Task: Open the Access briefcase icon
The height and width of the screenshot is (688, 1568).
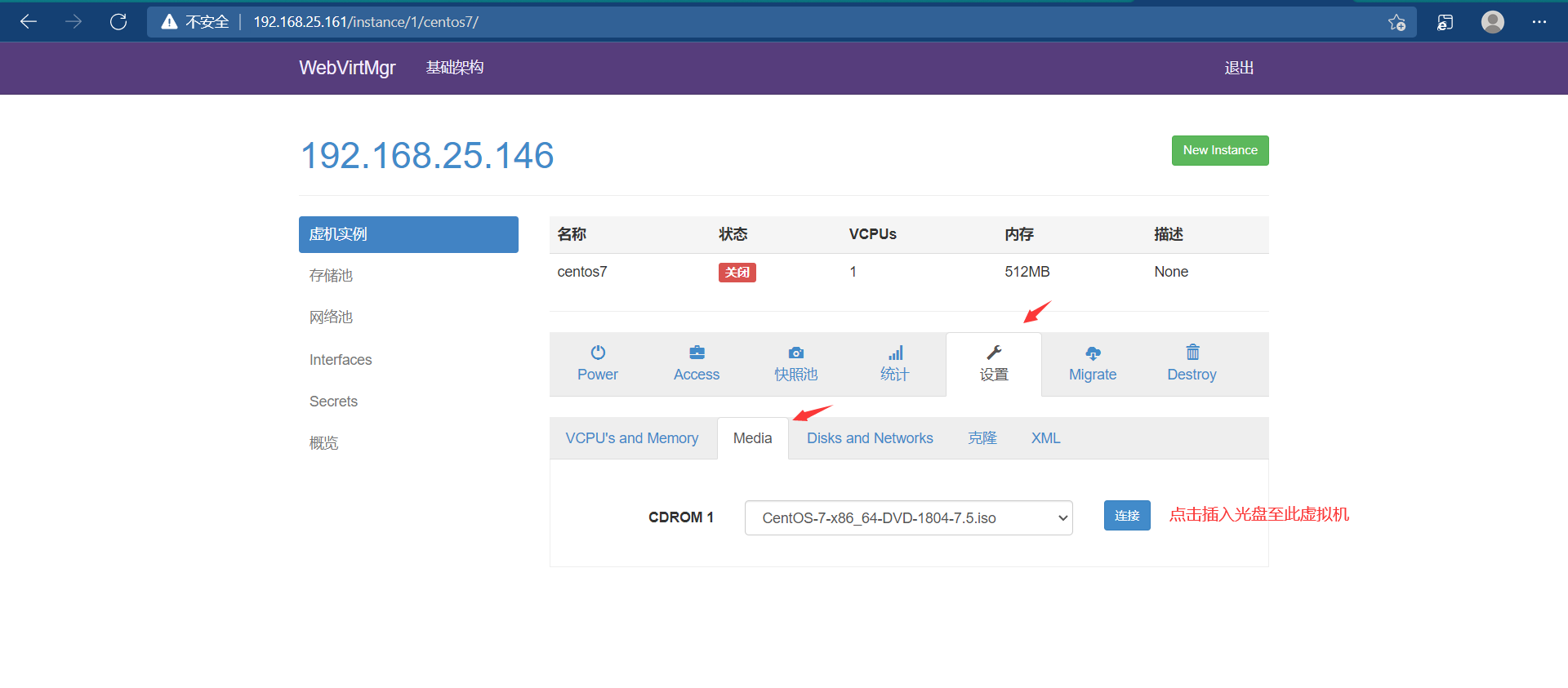Action: click(697, 353)
